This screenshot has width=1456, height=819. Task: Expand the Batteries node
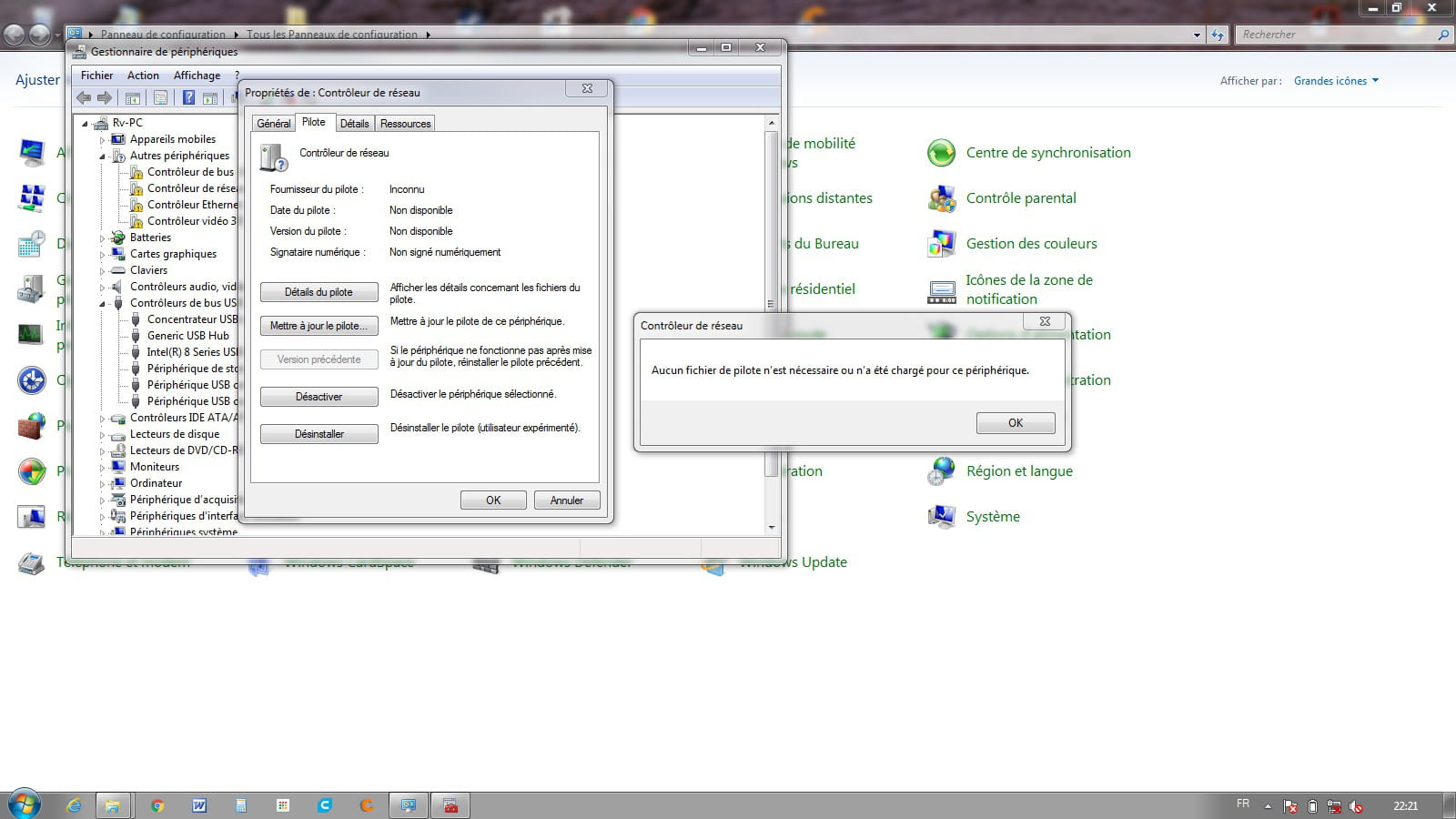(x=102, y=238)
